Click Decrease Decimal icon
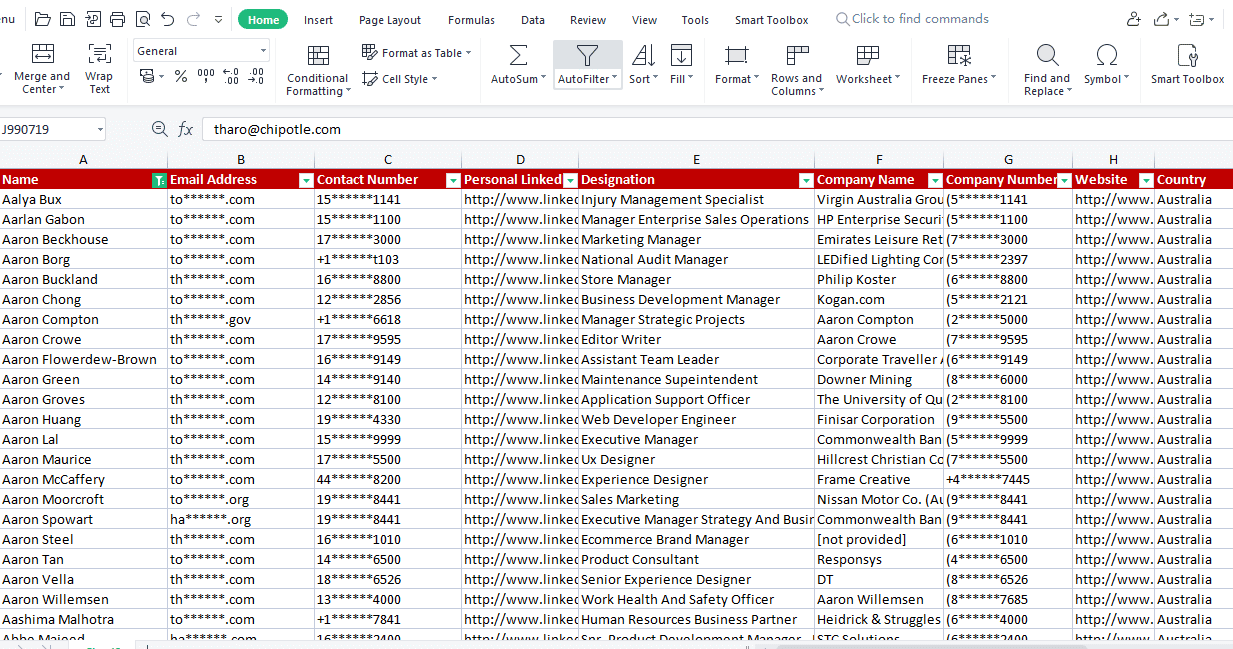The height and width of the screenshot is (649, 1233). coord(256,76)
